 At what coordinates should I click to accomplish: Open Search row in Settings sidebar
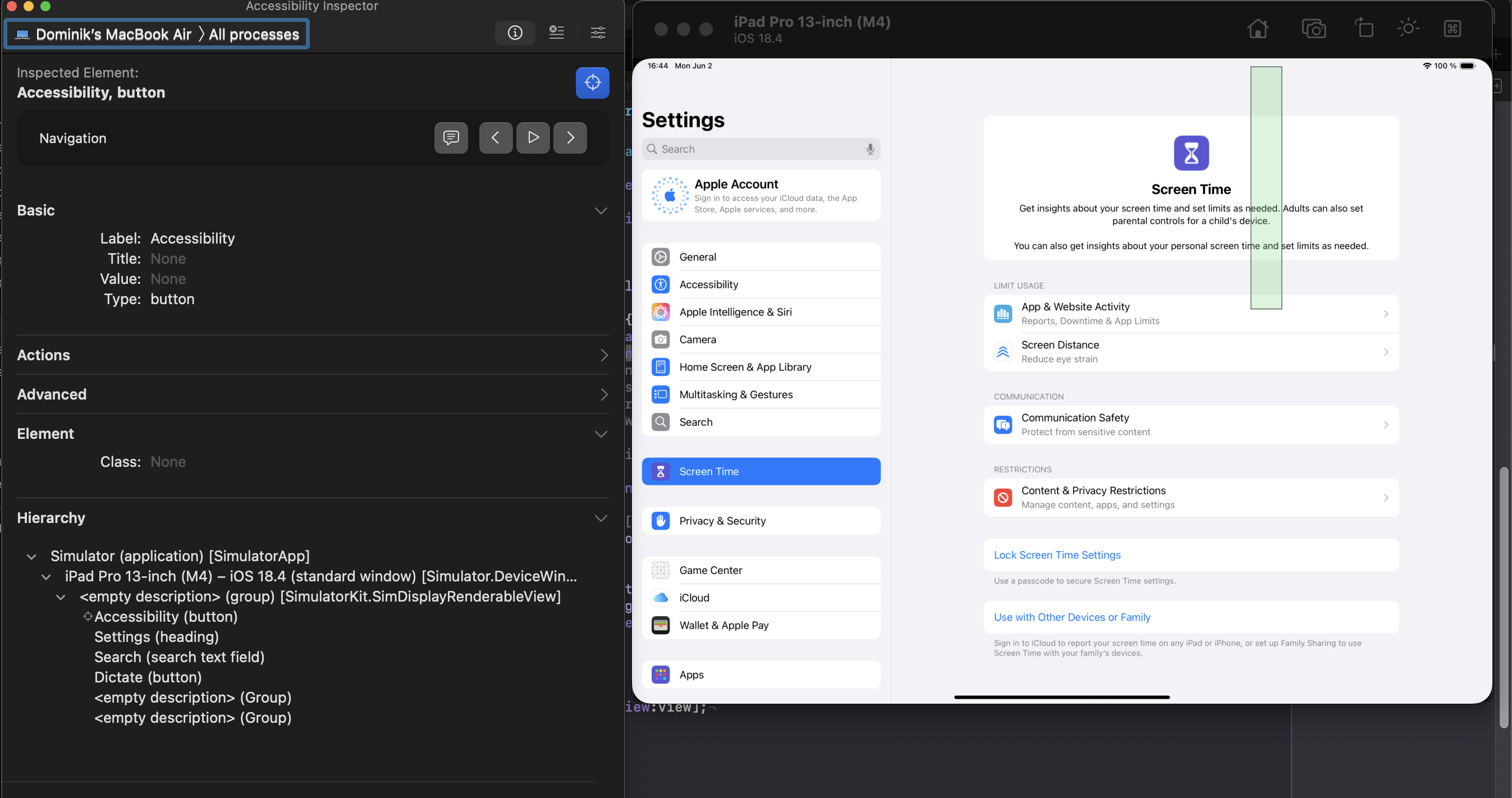(761, 423)
